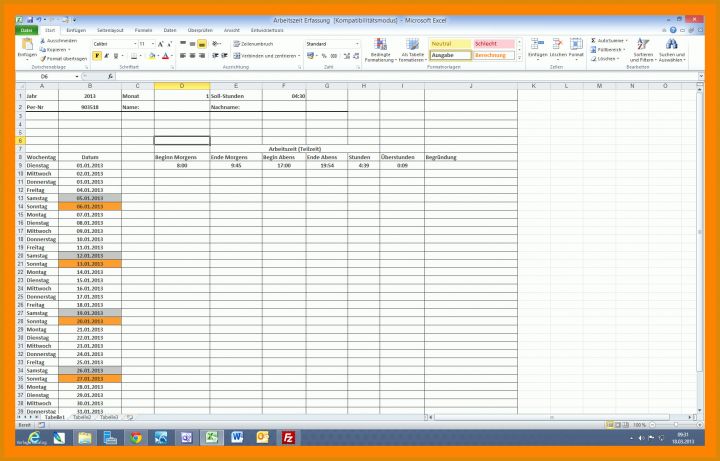The width and height of the screenshot is (720, 461).
Task: Add a decimal place
Action: point(346,56)
